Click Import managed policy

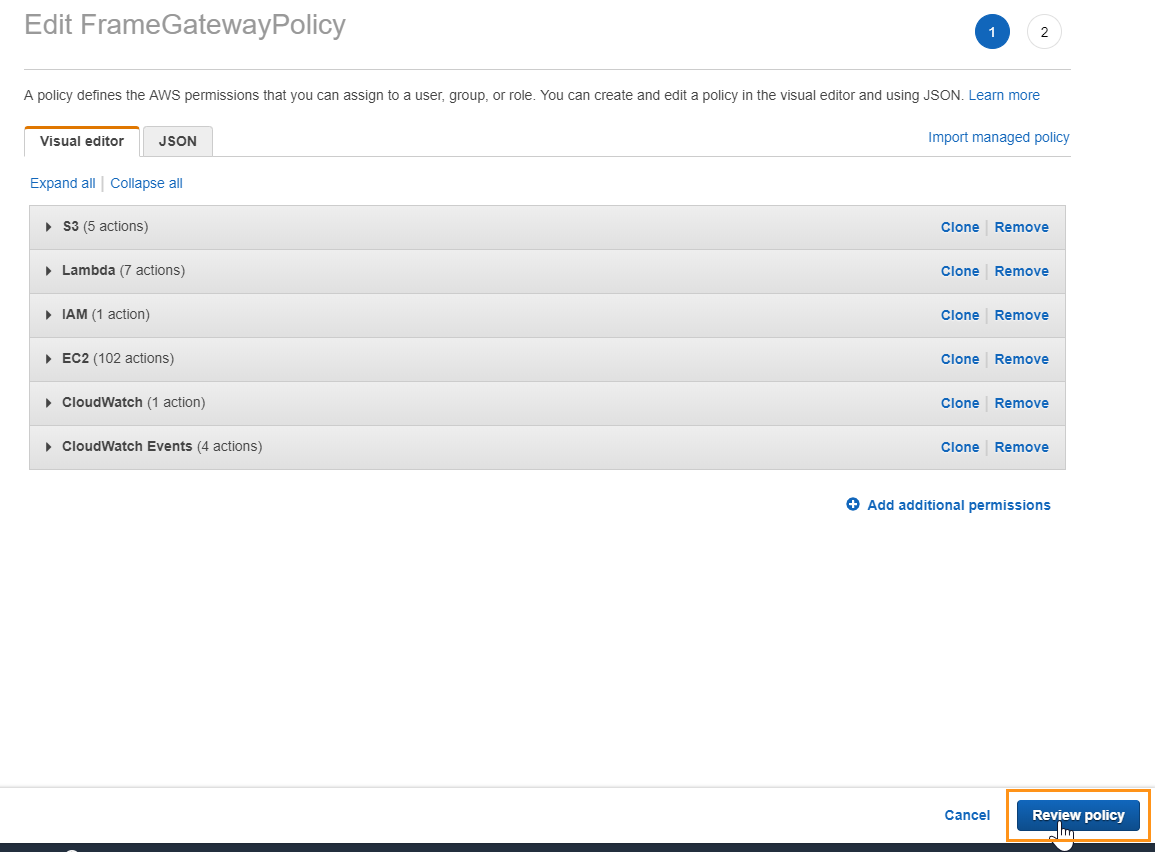pos(998,137)
